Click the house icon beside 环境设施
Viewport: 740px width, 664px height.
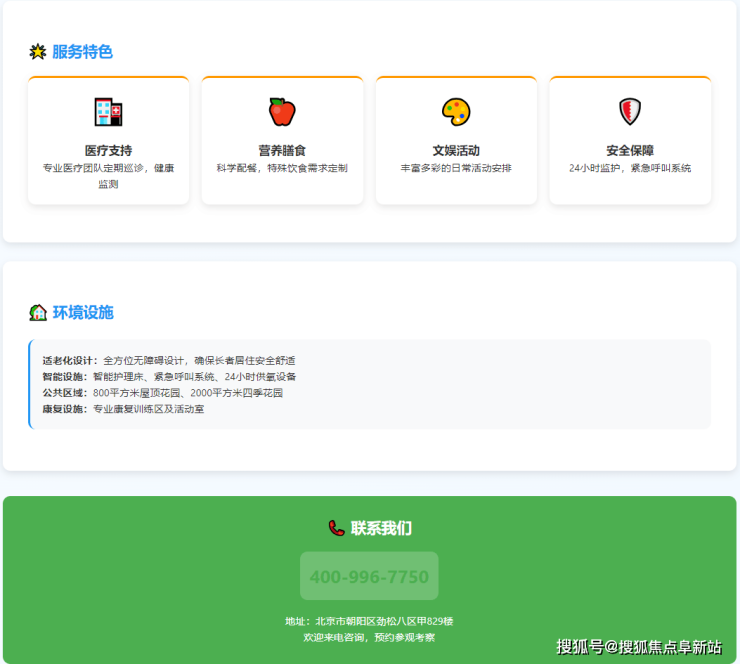click(38, 312)
